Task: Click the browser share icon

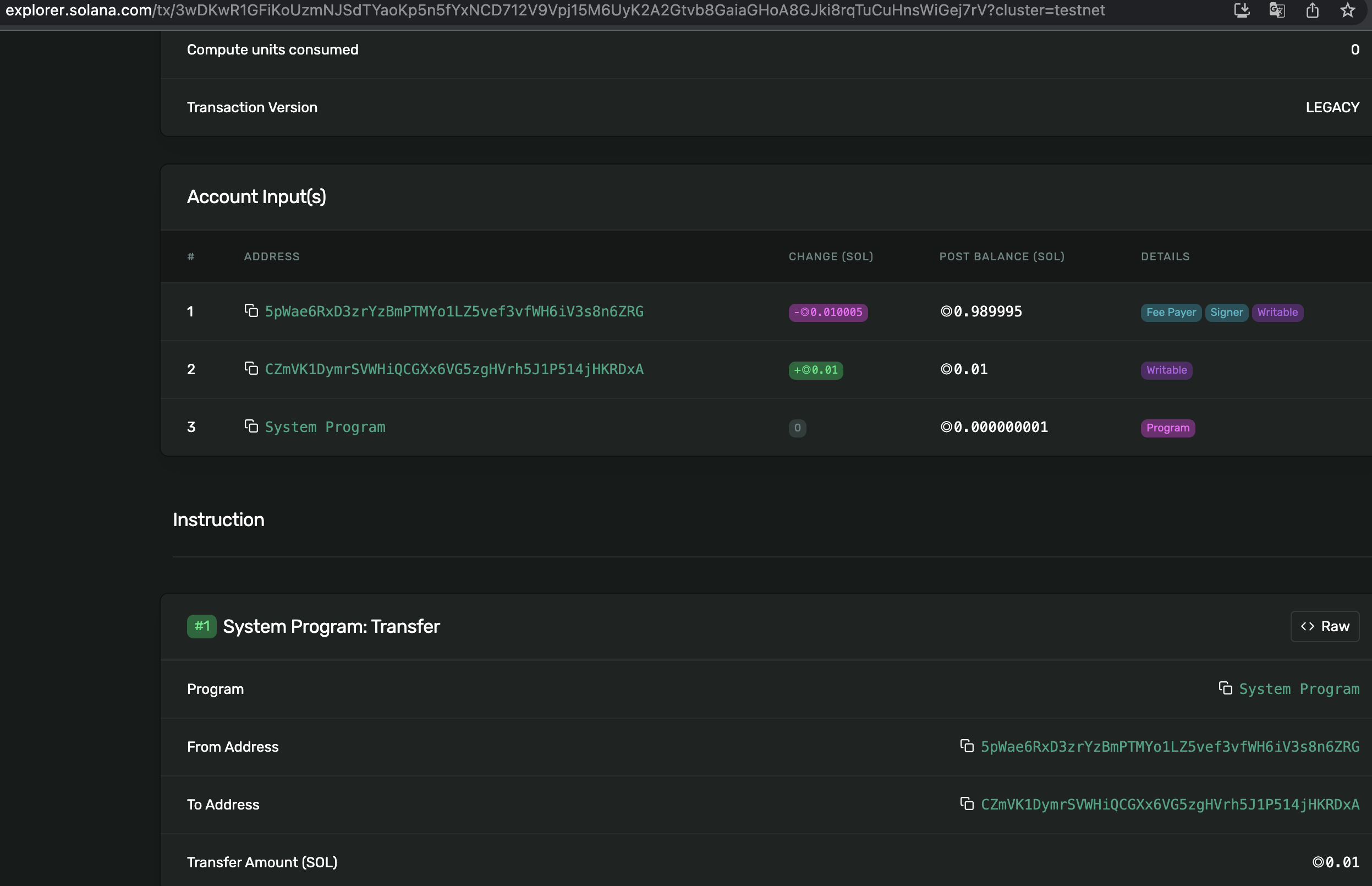Action: point(1312,10)
